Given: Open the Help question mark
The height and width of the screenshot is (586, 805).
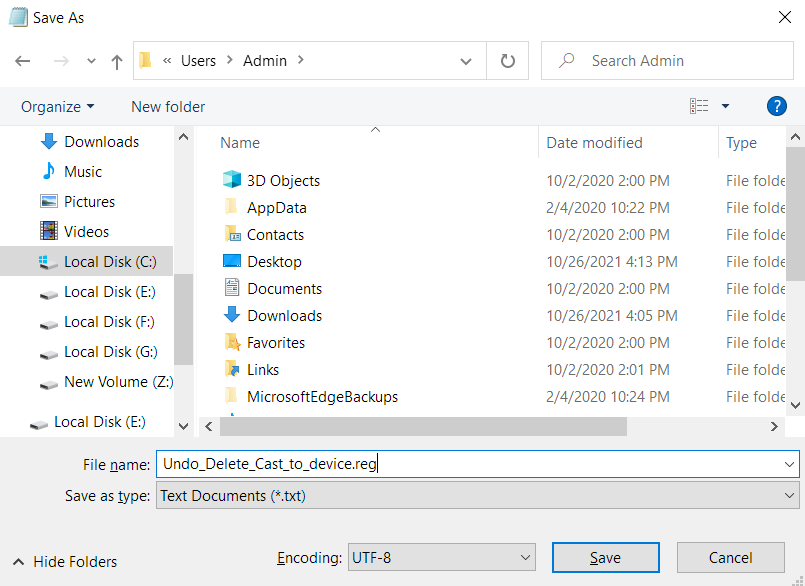Looking at the screenshot, I should point(777,106).
